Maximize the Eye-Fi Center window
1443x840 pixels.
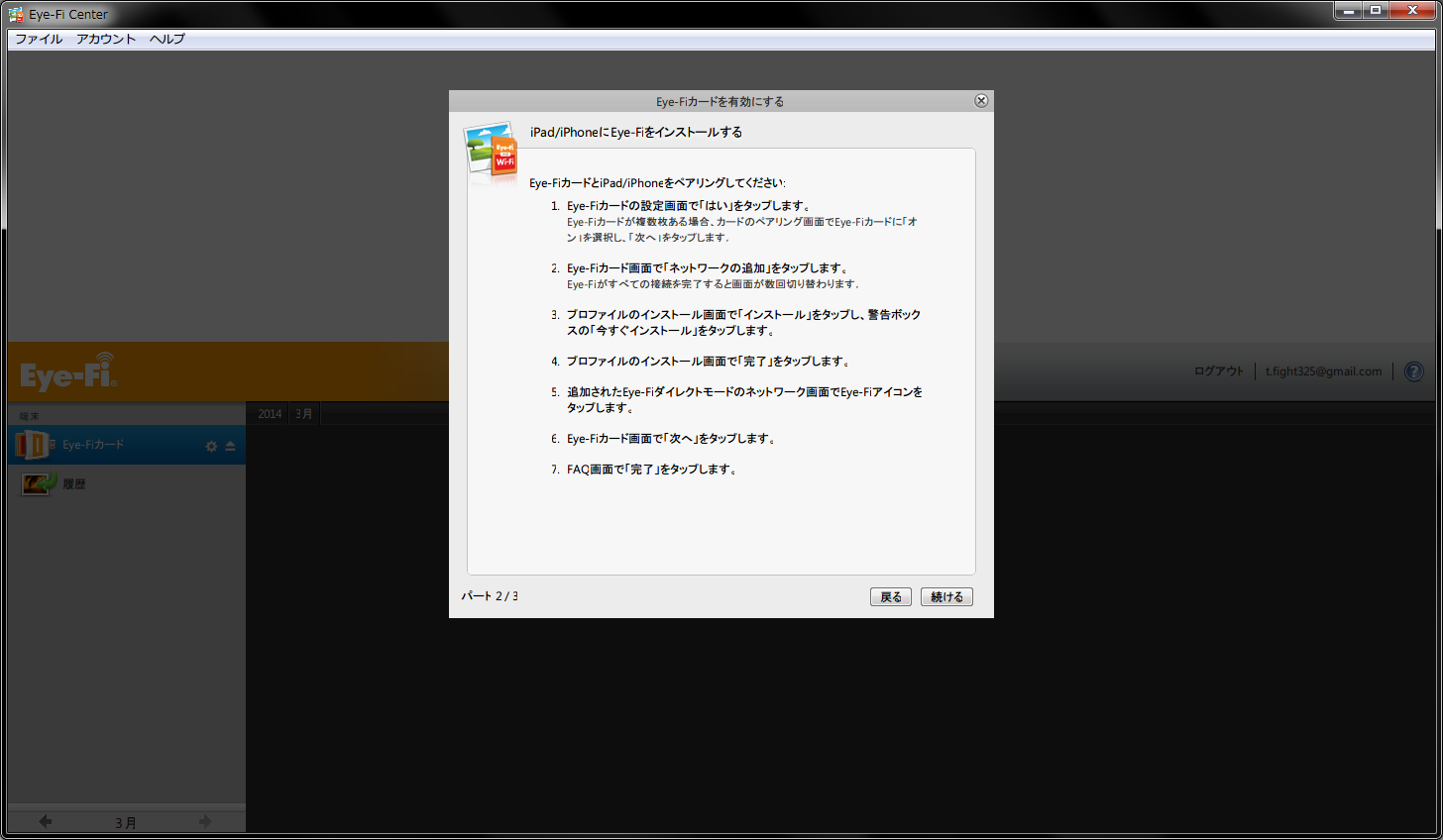pos(1376,10)
